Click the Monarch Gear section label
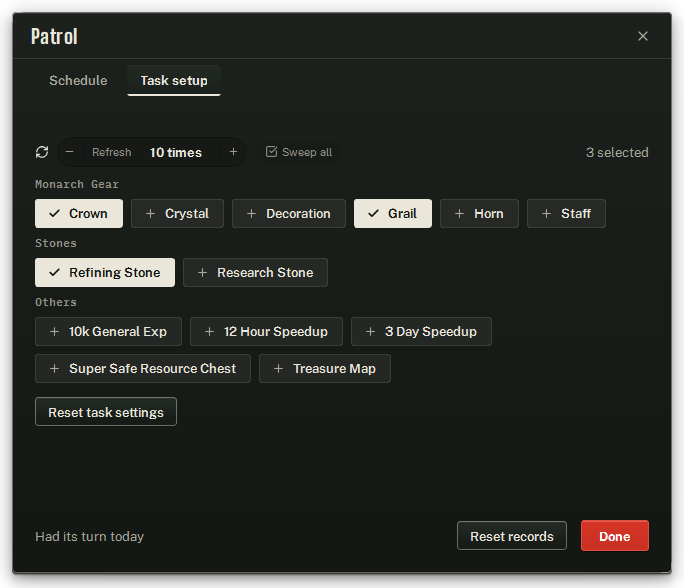Viewport: 684px width, 588px height. (77, 184)
